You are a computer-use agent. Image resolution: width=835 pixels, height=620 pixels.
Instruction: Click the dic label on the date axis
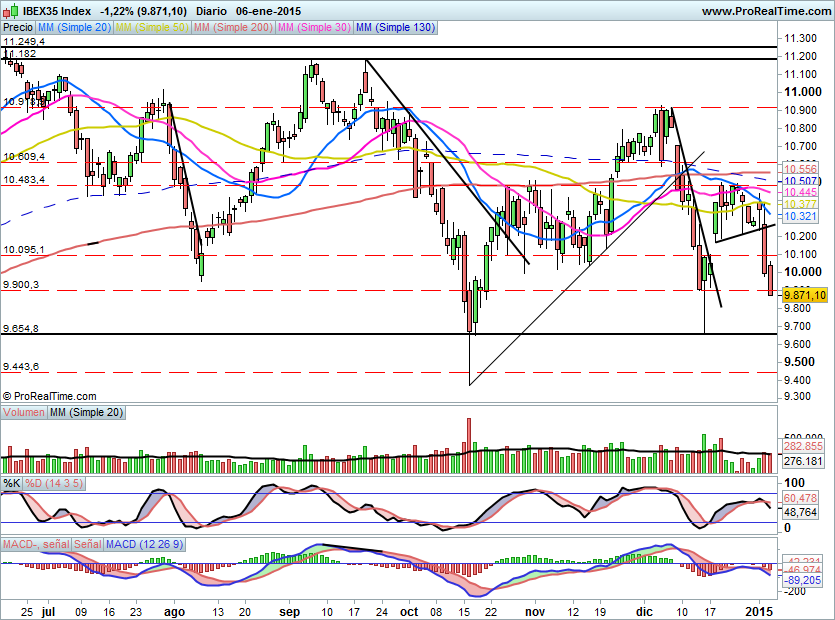(x=644, y=612)
